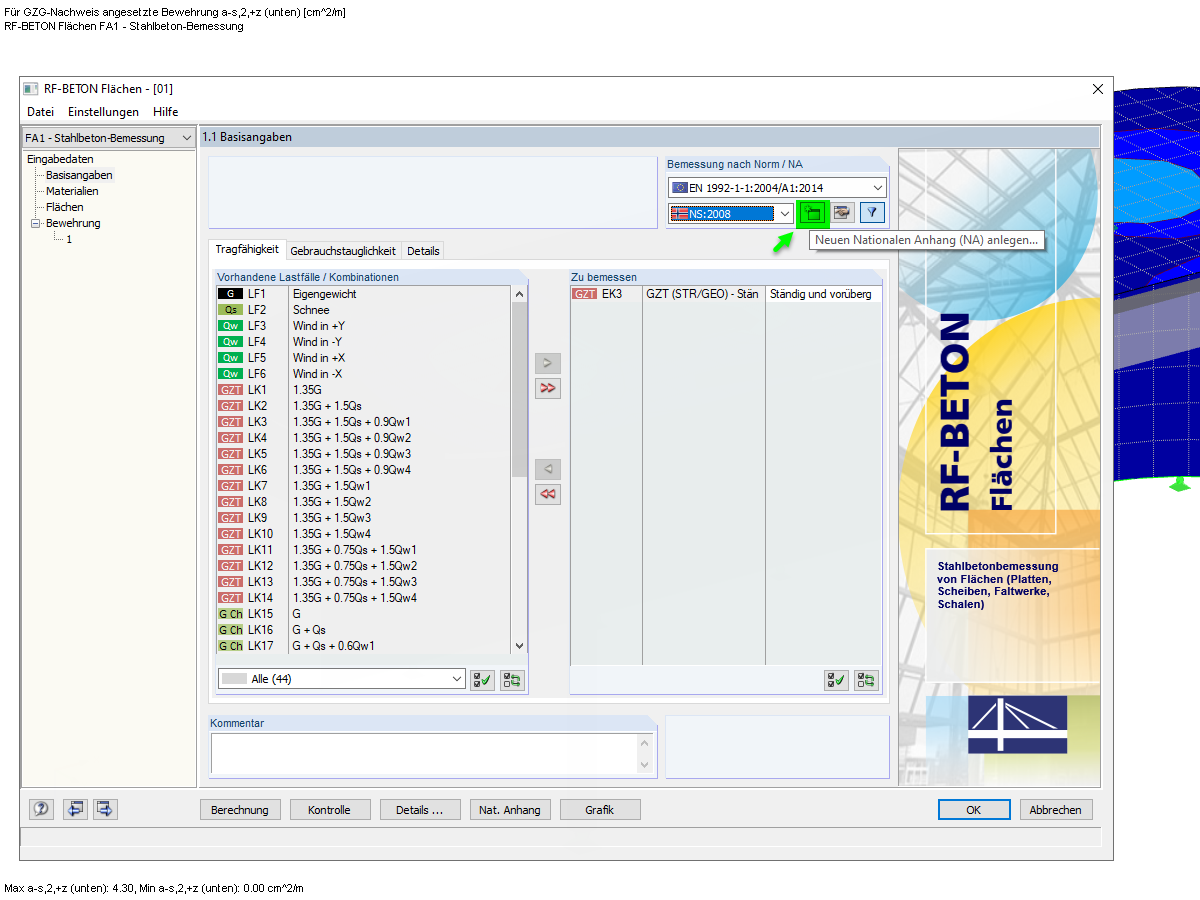Select Basisangaben in the navigator tree
The image size is (1200, 900).
pos(79,175)
